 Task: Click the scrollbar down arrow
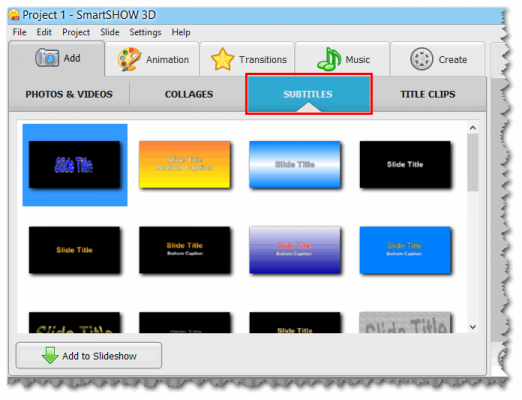tap(473, 327)
